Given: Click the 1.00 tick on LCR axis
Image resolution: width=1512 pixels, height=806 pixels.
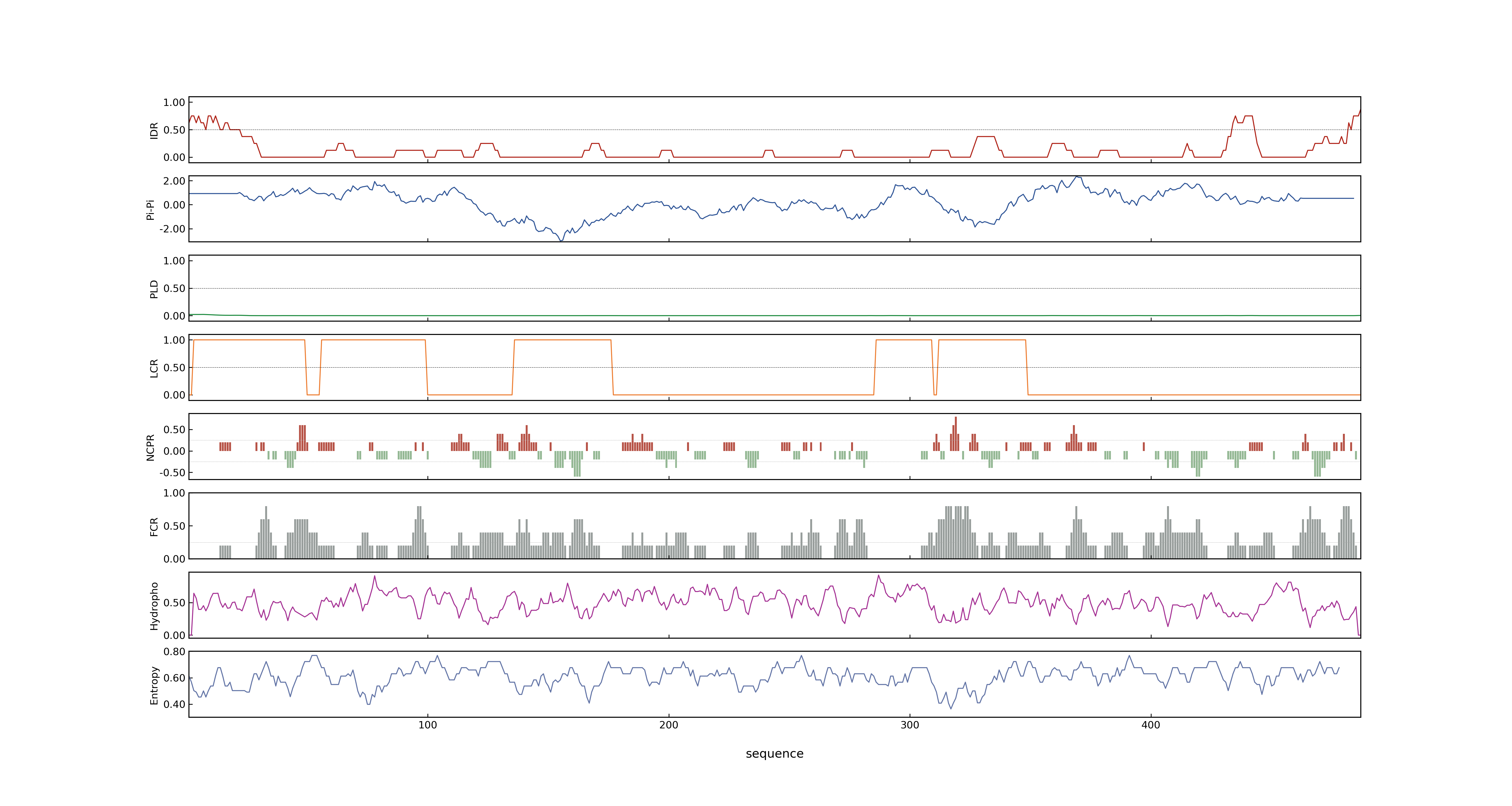Looking at the screenshot, I should 174,340.
